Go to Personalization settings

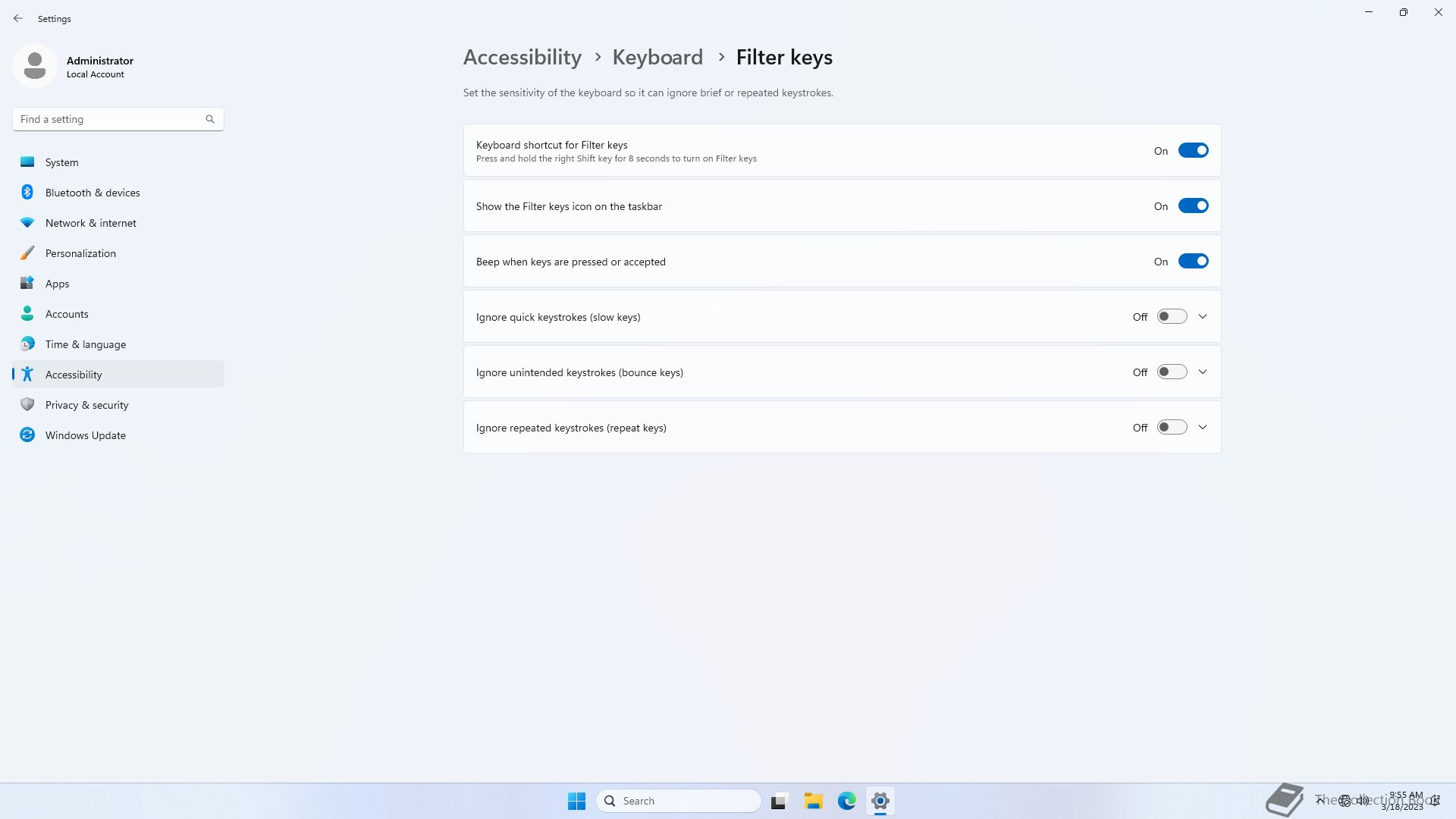80,253
